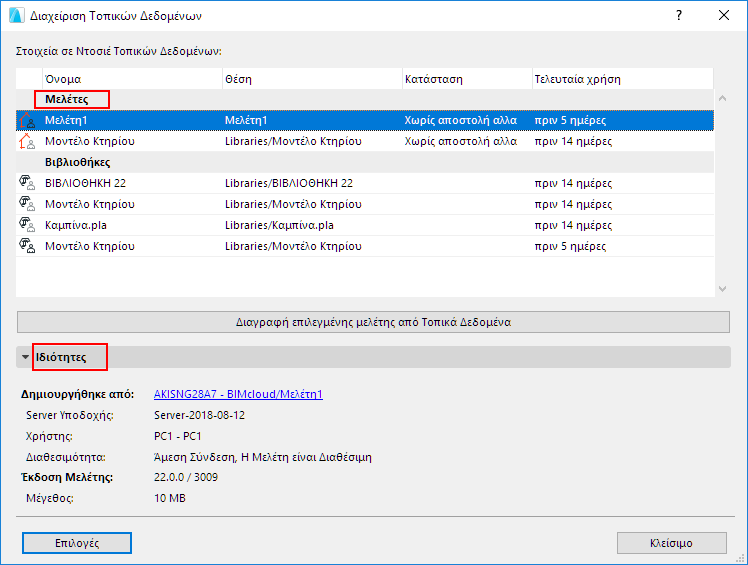Open help with the question mark button

pyautogui.click(x=679, y=15)
